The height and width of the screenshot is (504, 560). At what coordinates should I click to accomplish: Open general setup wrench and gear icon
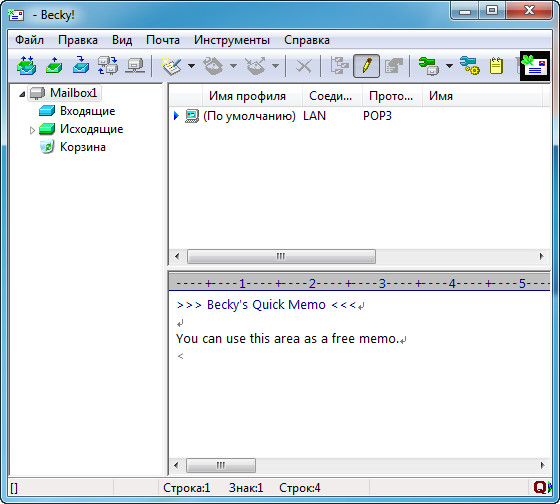[470, 66]
